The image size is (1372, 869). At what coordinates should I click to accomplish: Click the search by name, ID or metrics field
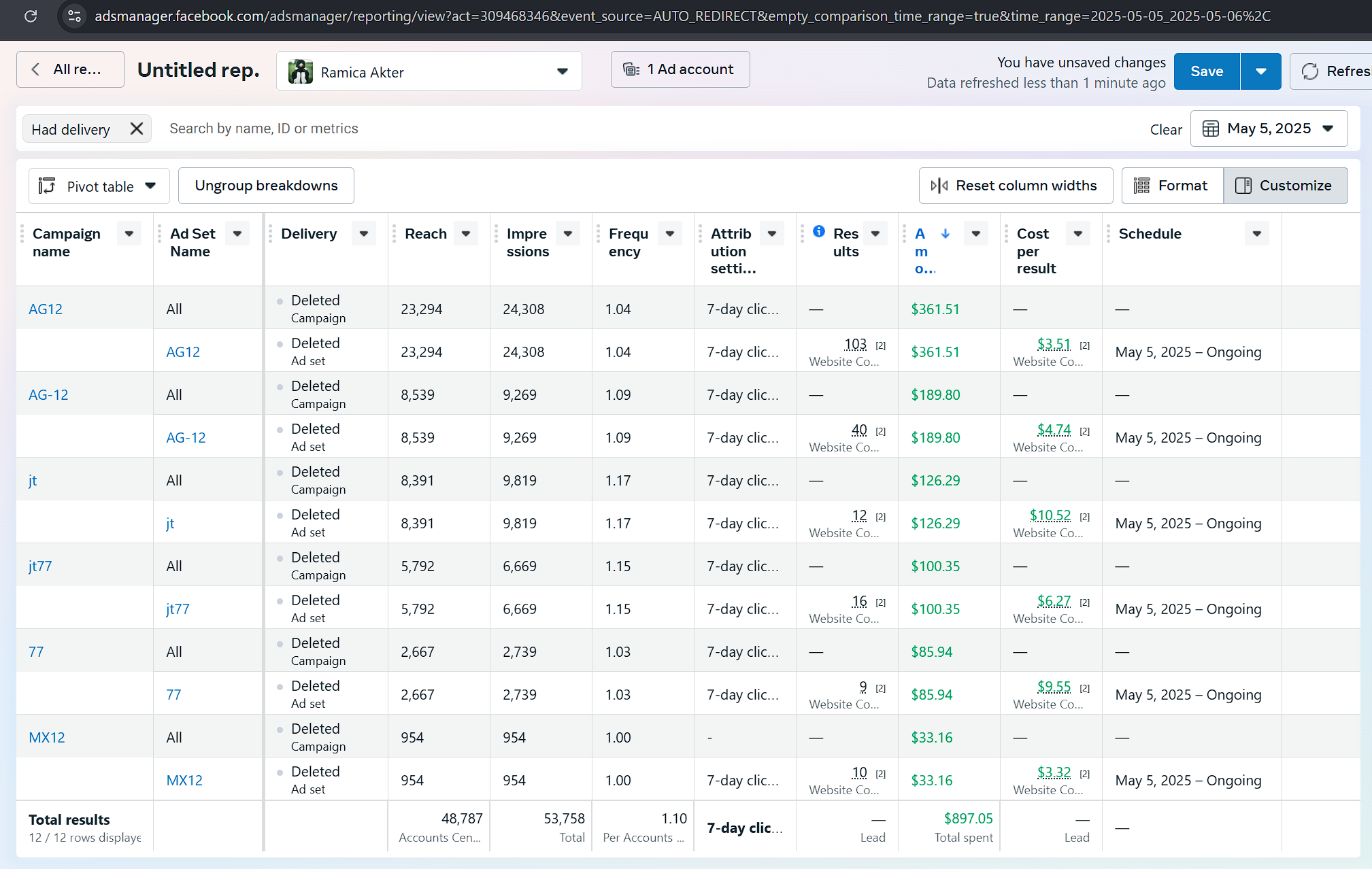tap(264, 129)
